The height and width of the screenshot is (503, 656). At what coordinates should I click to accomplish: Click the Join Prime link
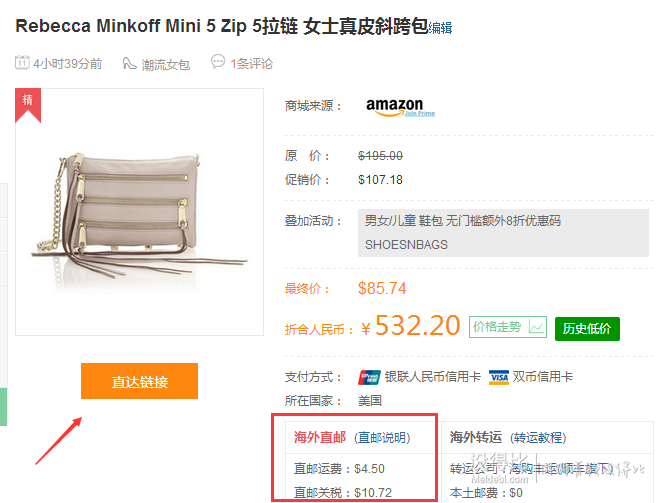420,113
